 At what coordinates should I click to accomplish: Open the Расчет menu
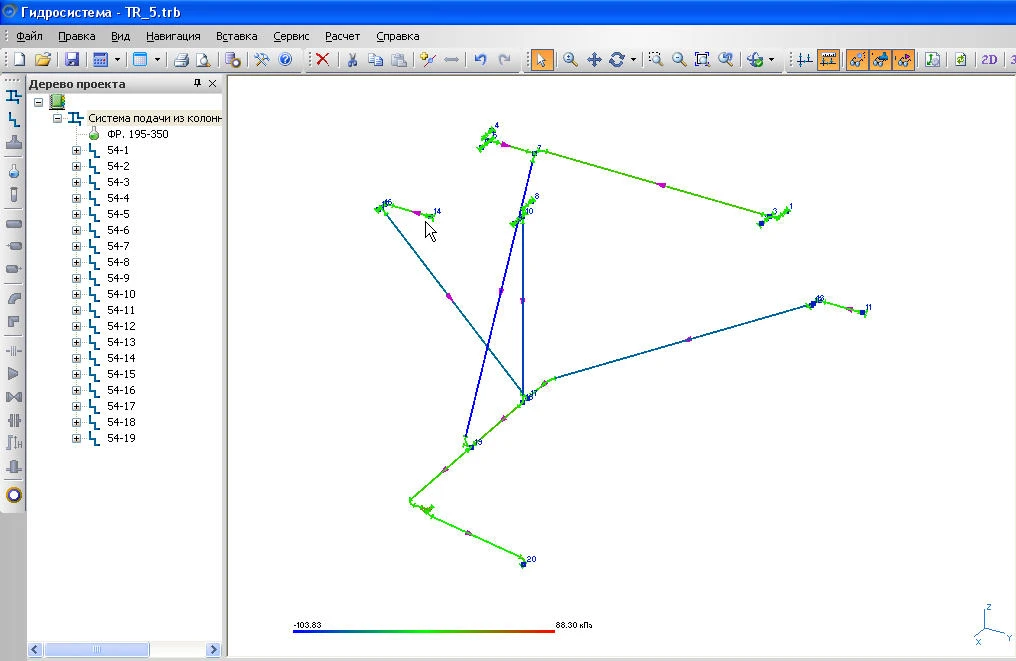342,36
